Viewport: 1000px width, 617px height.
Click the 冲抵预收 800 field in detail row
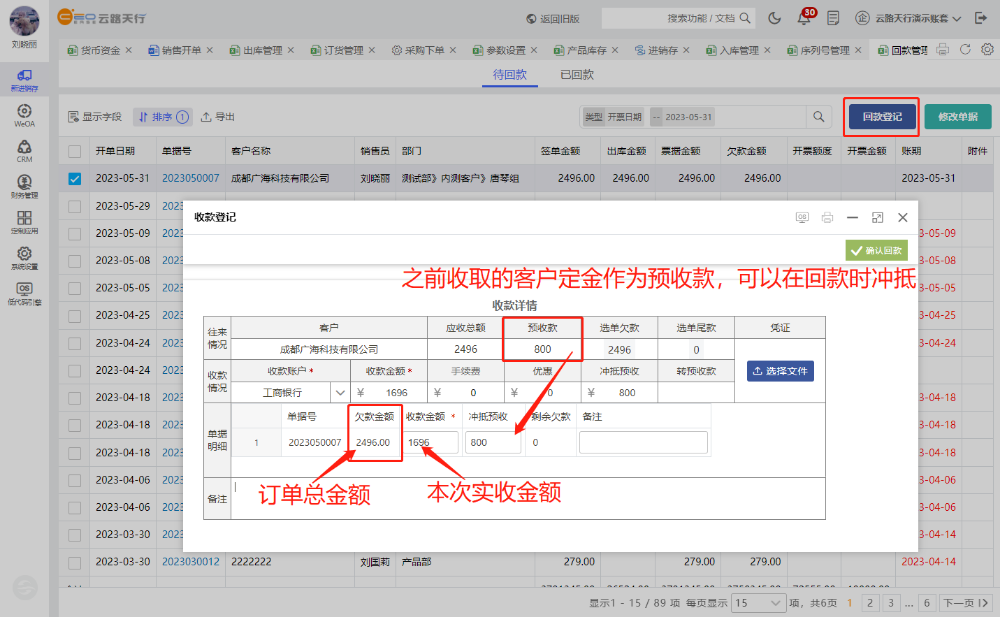click(x=493, y=442)
